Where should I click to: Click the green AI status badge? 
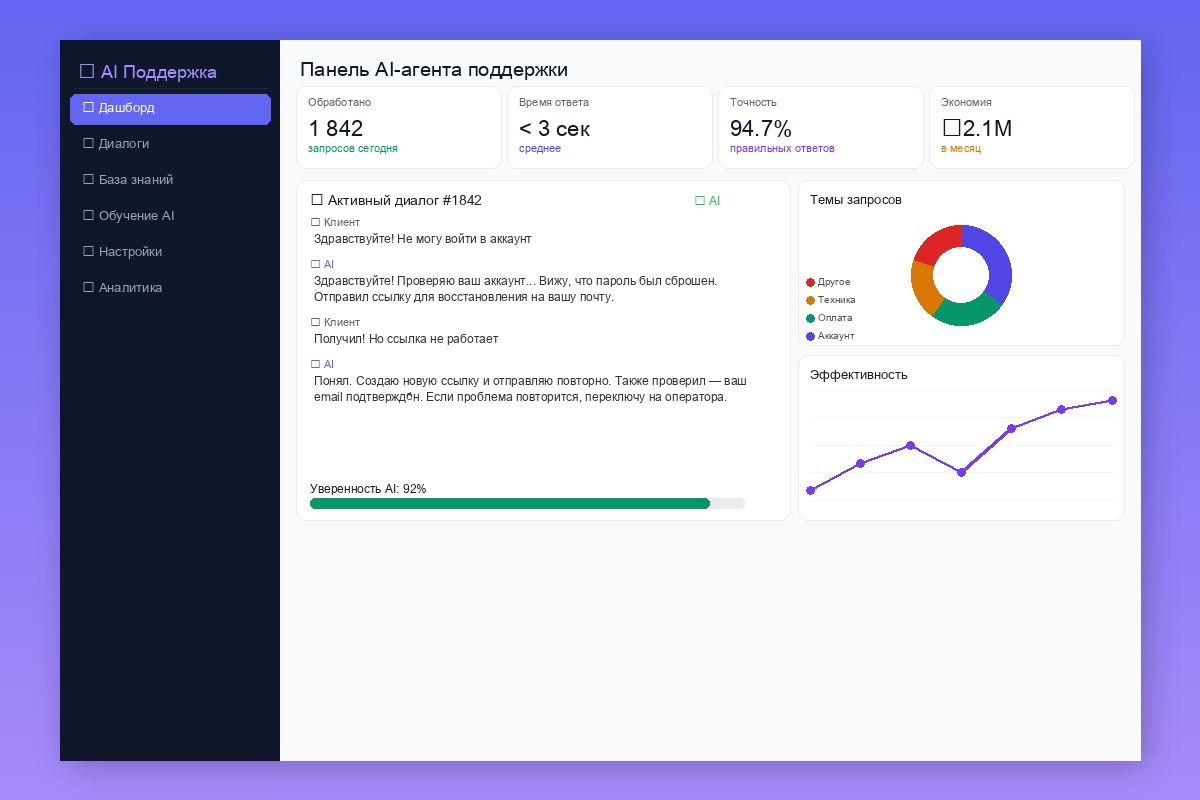point(707,200)
